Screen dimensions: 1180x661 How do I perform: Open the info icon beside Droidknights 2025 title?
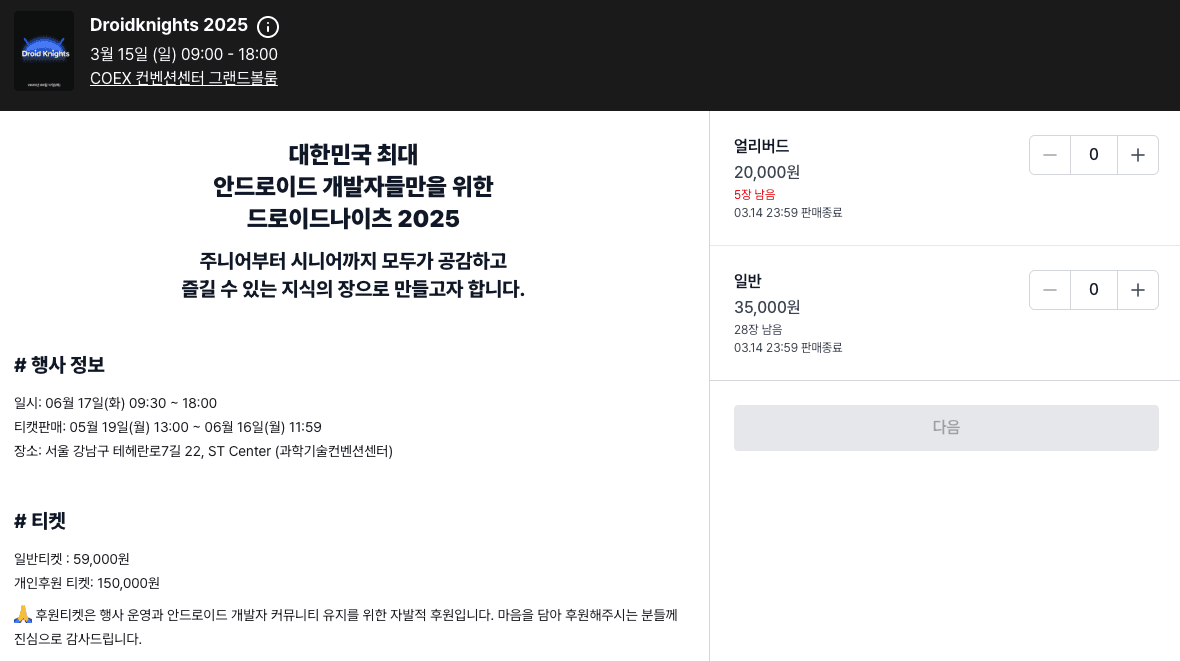(267, 27)
